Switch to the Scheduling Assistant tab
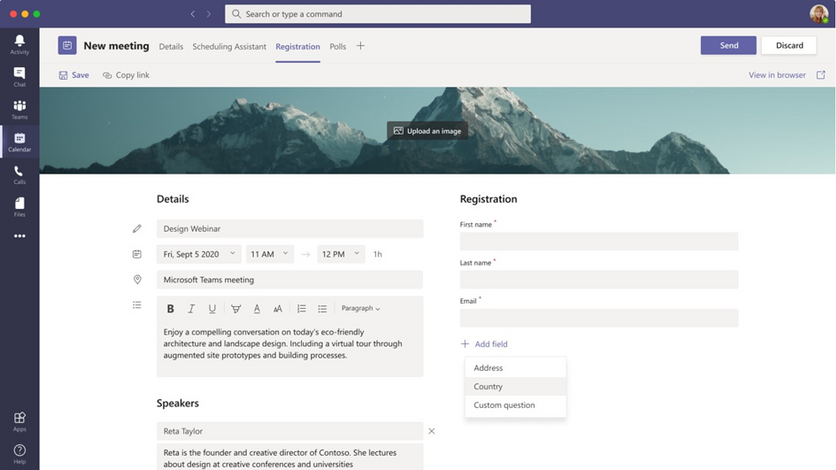The width and height of the screenshot is (836, 470). [x=229, y=46]
